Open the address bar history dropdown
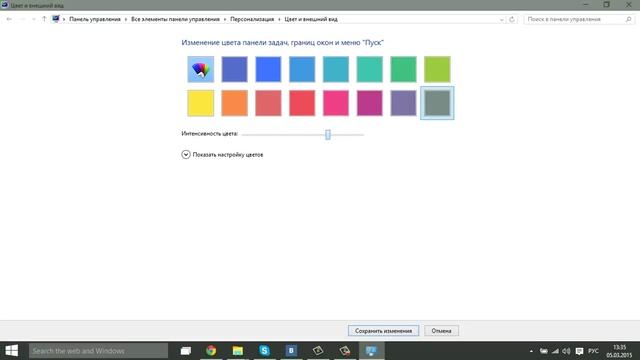Screen dimensions: 640x360 [x=501, y=20]
